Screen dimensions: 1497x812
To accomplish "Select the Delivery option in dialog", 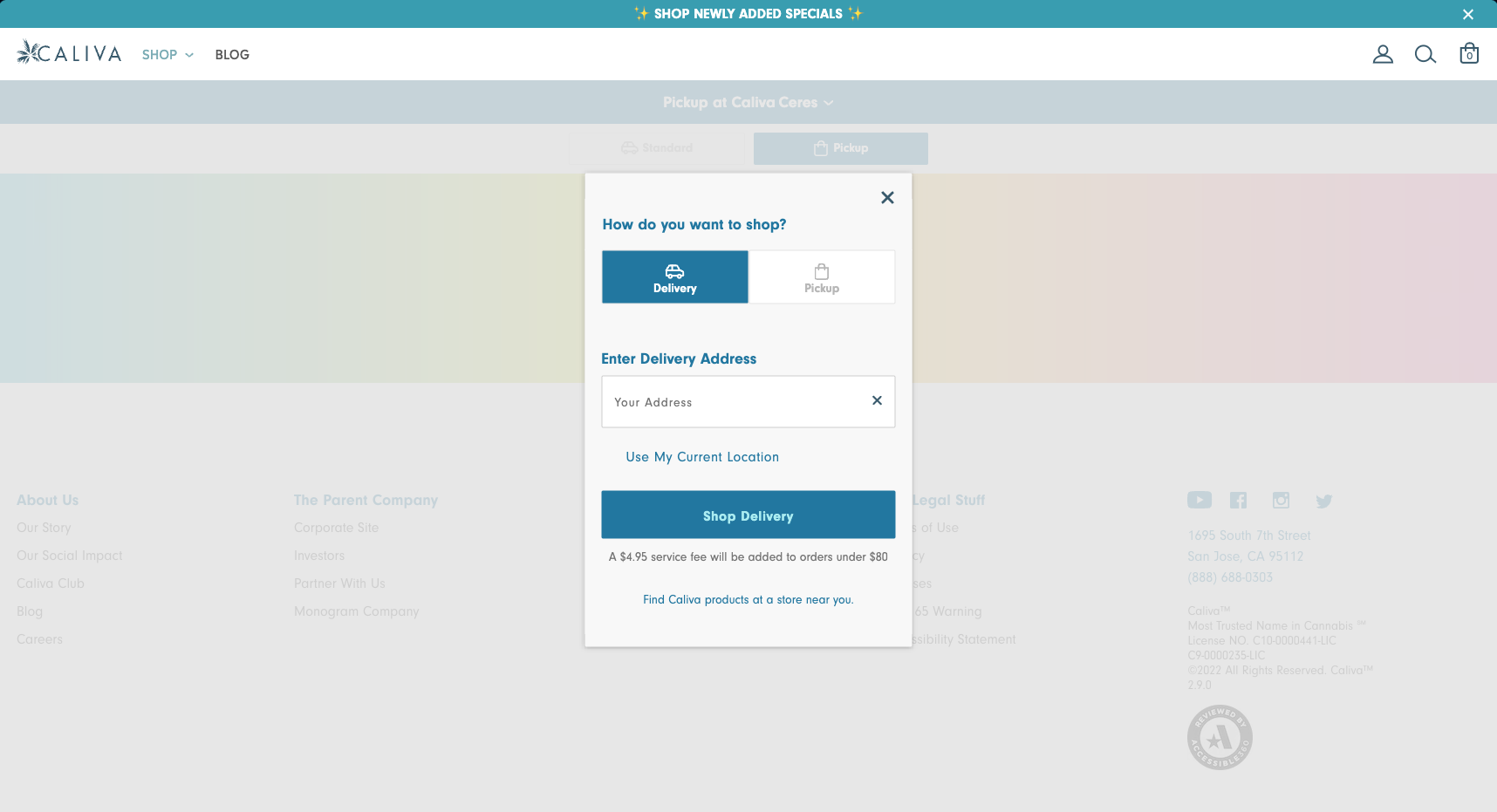I will coord(675,277).
